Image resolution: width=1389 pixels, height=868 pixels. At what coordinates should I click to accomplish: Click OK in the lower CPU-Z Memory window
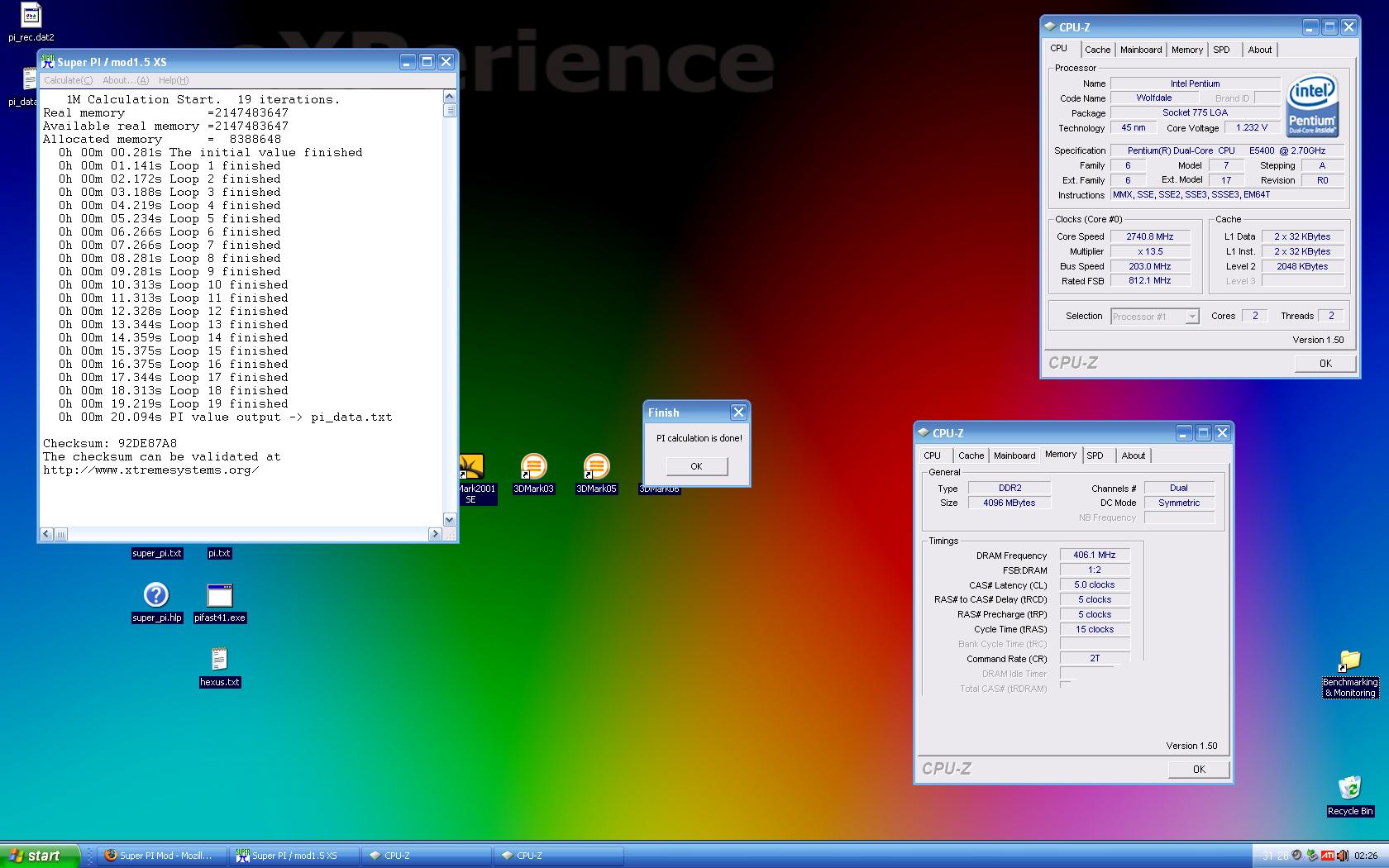pyautogui.click(x=1199, y=770)
